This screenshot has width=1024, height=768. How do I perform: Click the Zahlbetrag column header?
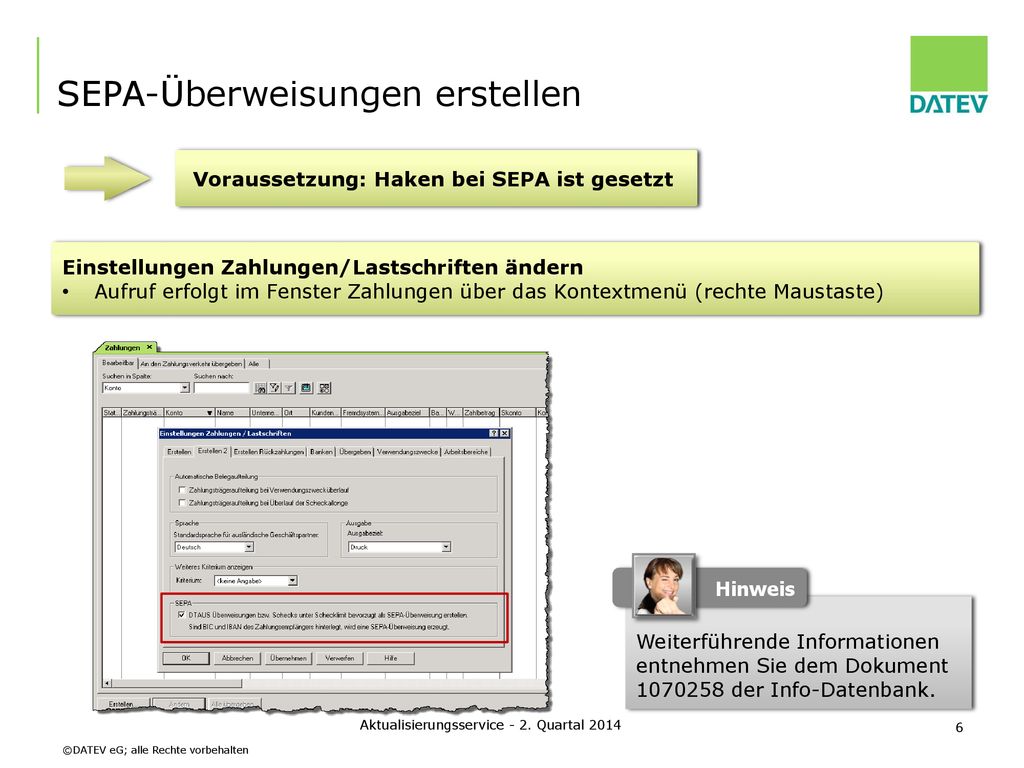click(x=481, y=413)
